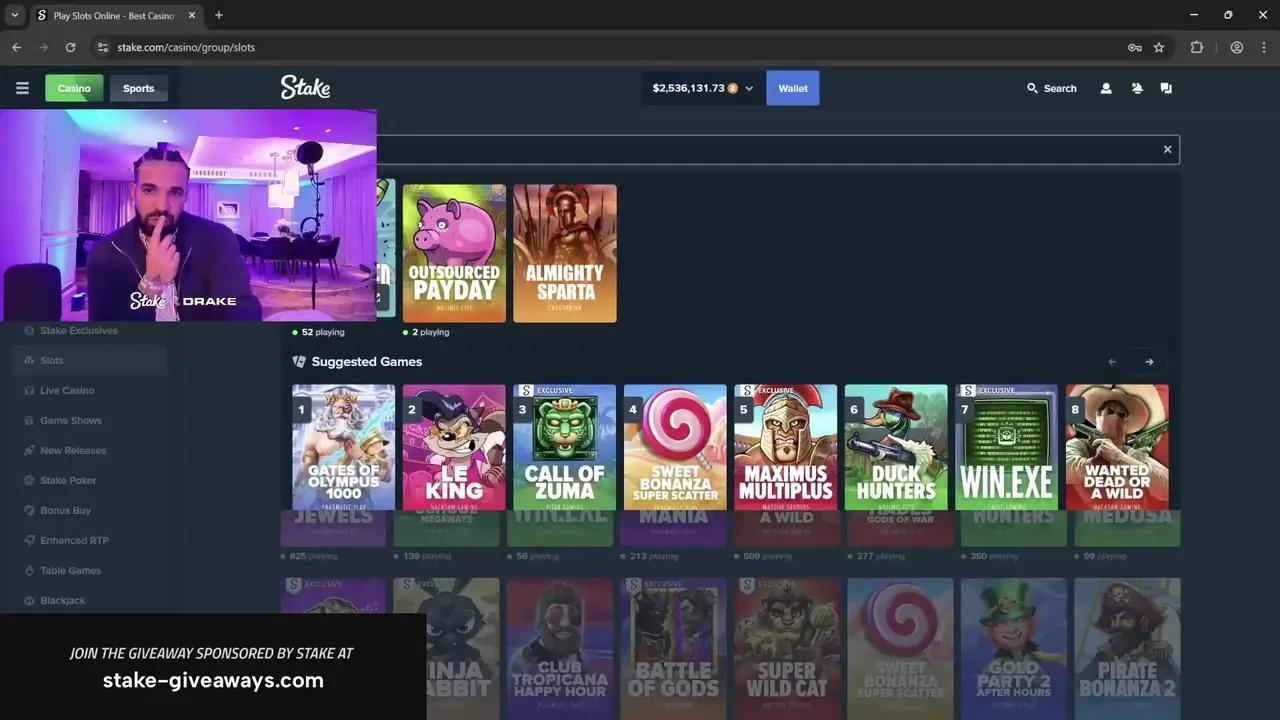Select Live Casino in the sidebar

pyautogui.click(x=67, y=390)
